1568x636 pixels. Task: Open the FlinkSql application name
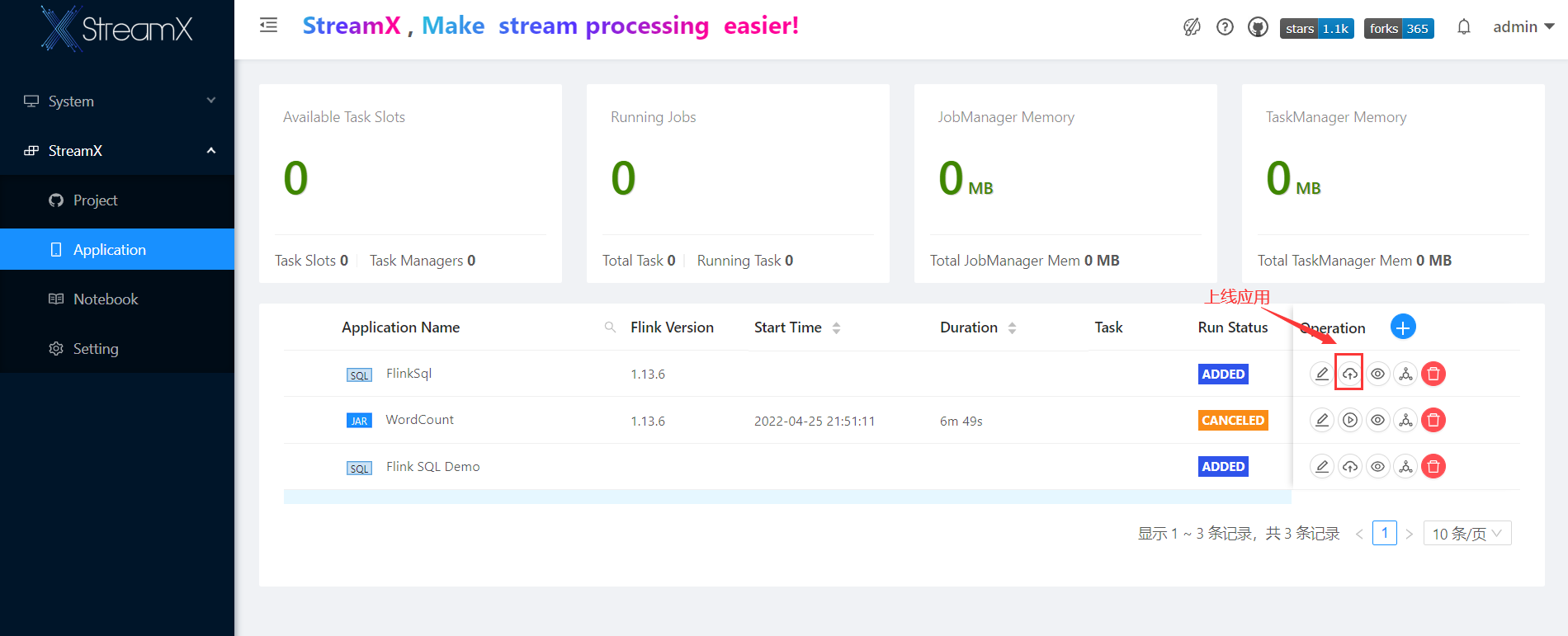coord(409,374)
